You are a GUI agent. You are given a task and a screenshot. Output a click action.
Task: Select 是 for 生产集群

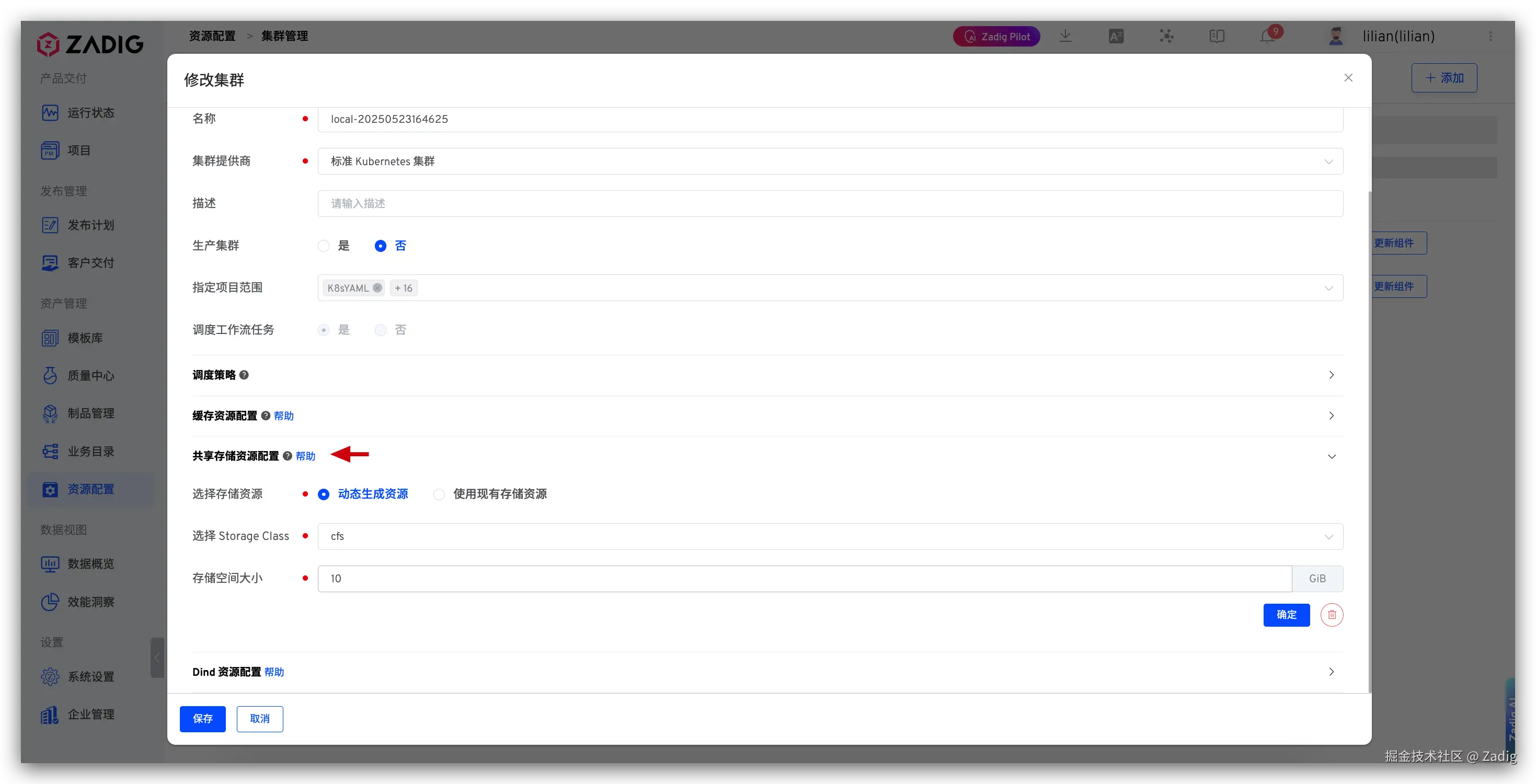324,246
